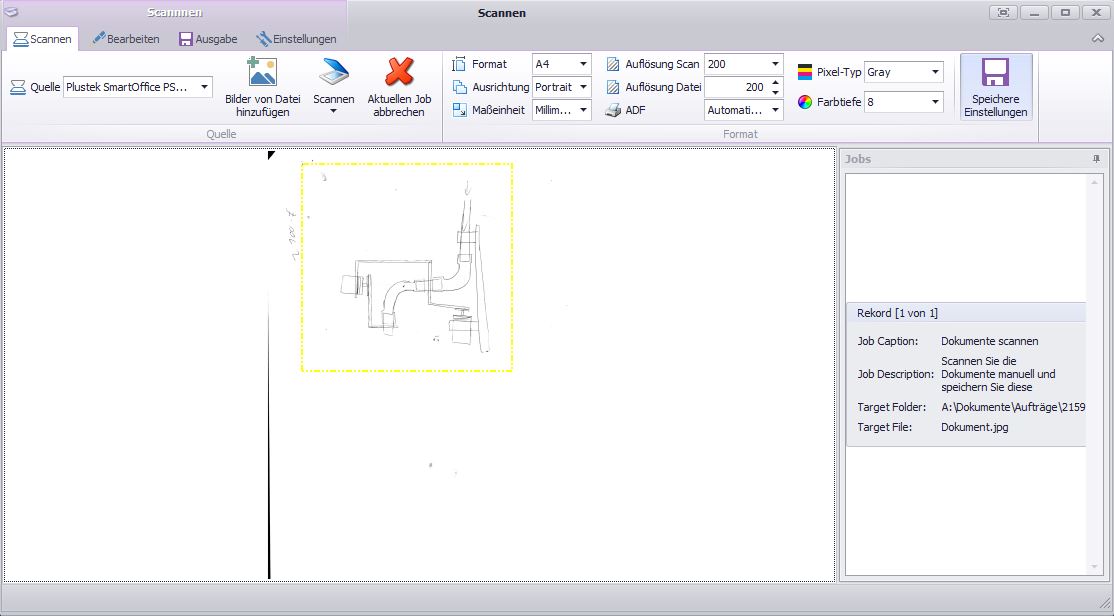Screen dimensions: 1114x616
Task: Click the Scannen scanner icon
Action: coord(333,73)
